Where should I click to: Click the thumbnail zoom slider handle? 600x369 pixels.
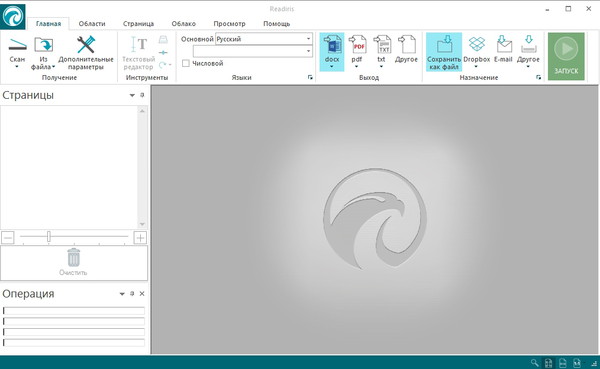tap(49, 237)
